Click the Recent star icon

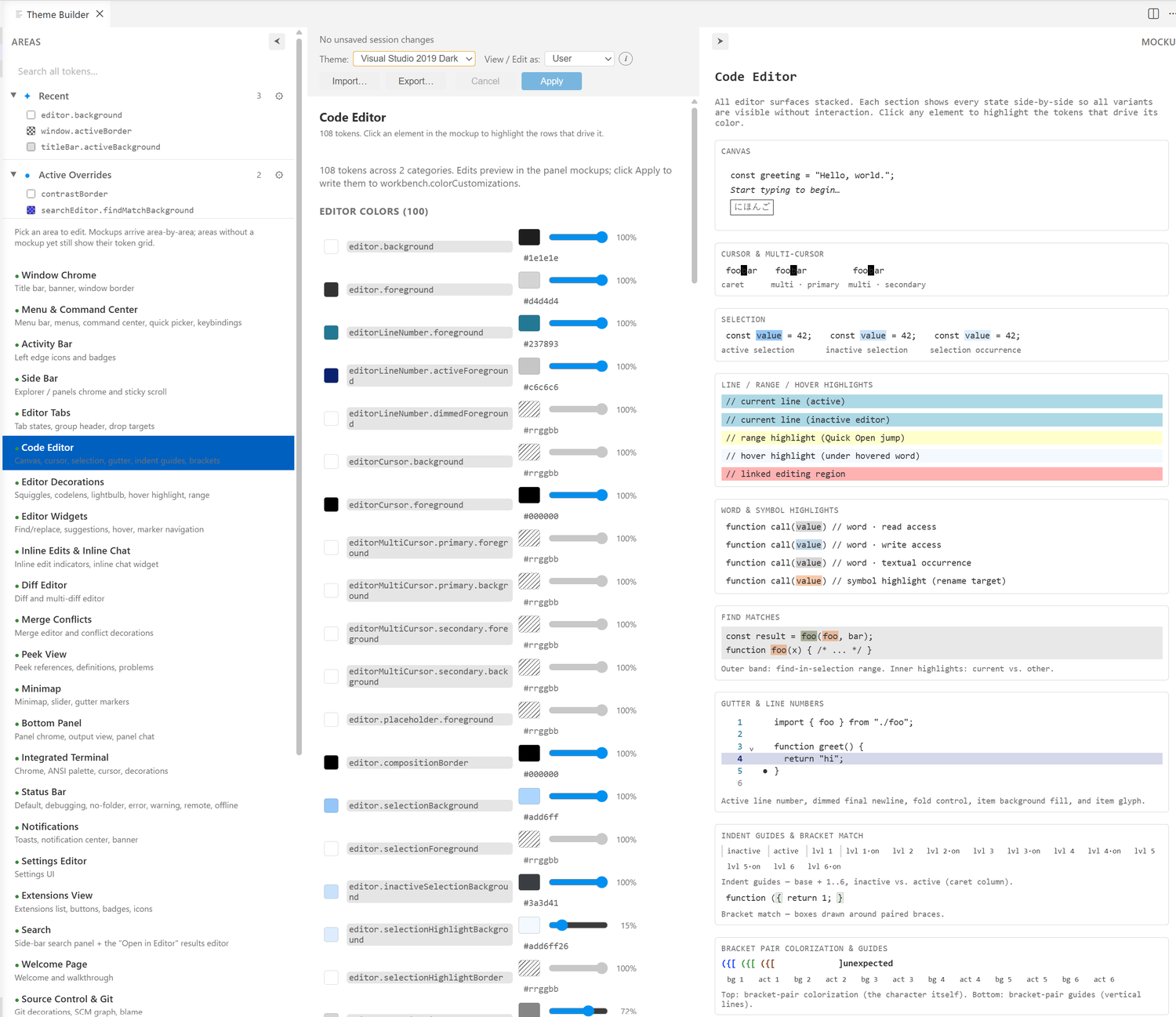[27, 96]
